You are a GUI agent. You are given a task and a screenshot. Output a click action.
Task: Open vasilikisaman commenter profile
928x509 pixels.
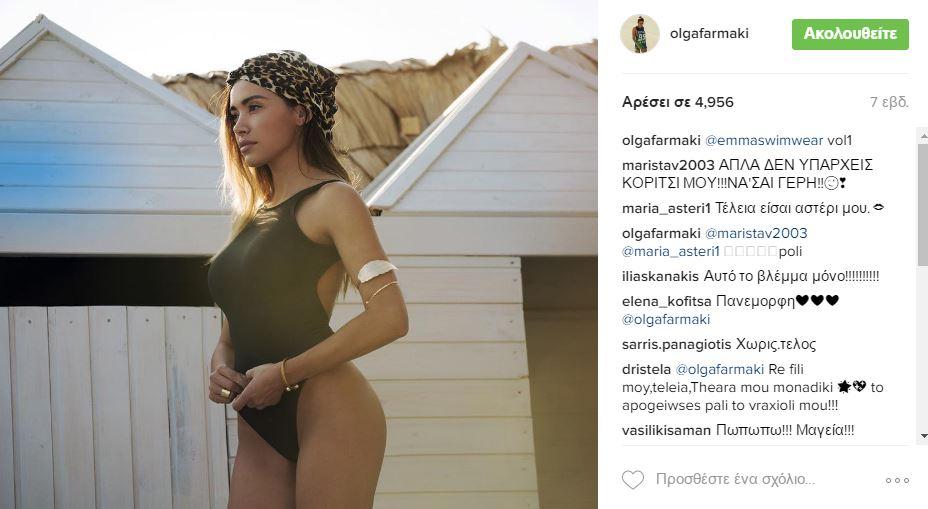666,430
